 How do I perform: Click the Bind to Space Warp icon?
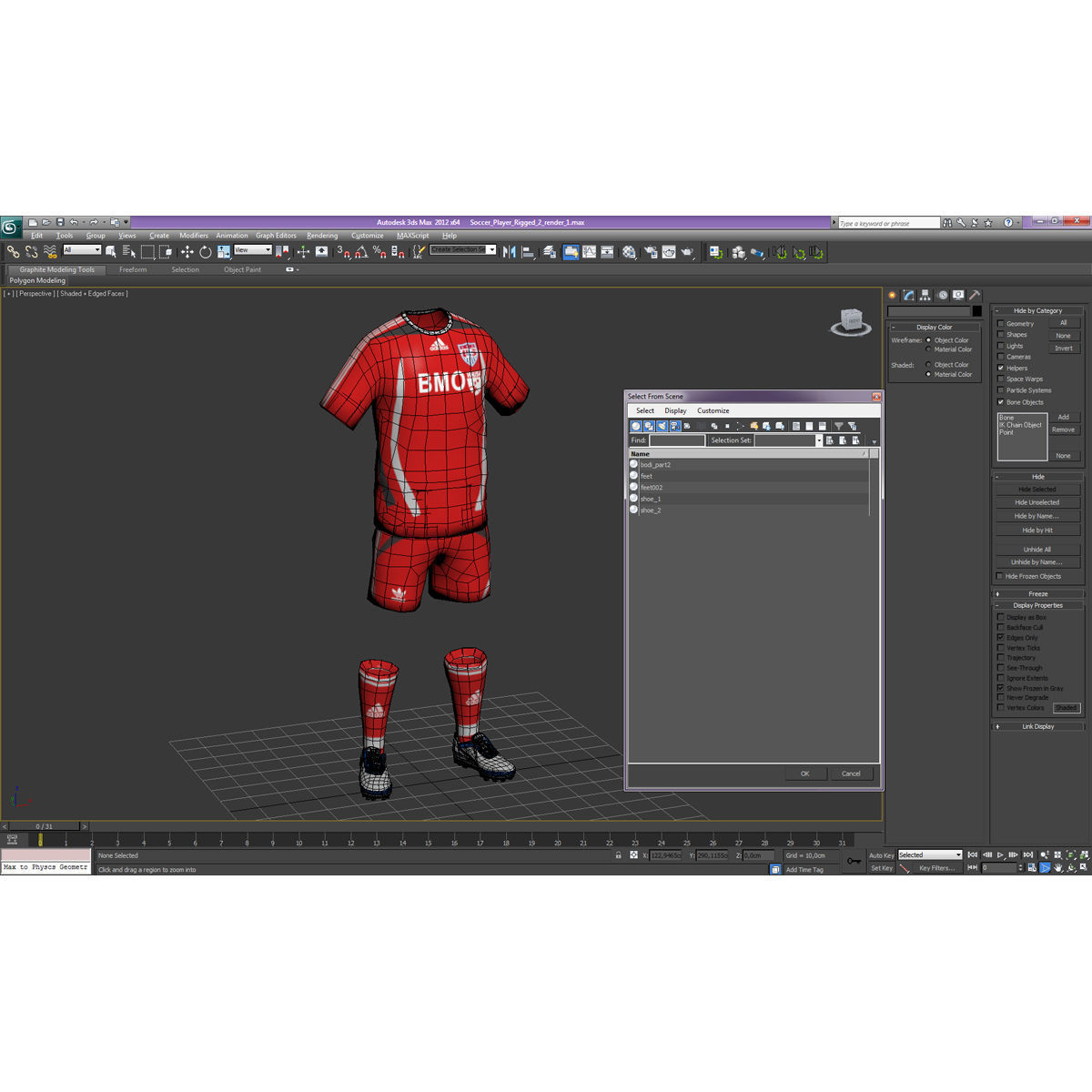coord(50,252)
